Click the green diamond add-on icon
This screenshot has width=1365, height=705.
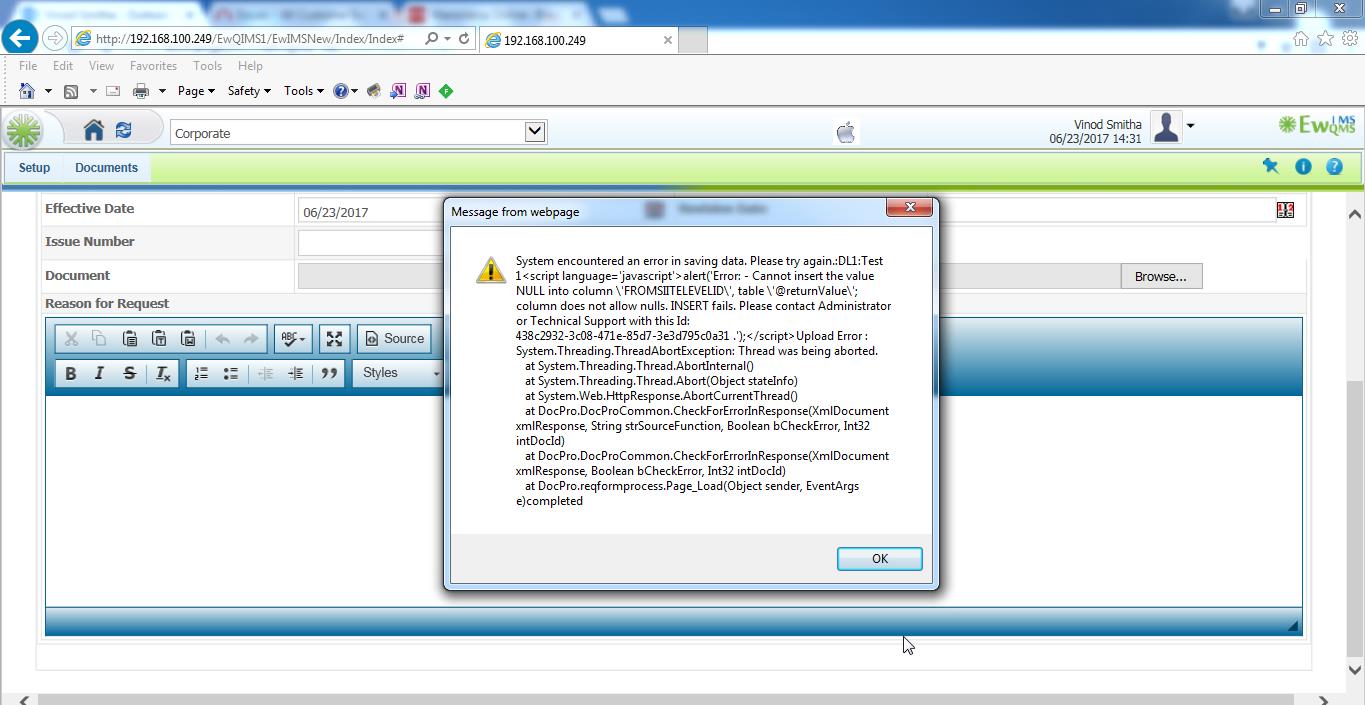[x=446, y=91]
